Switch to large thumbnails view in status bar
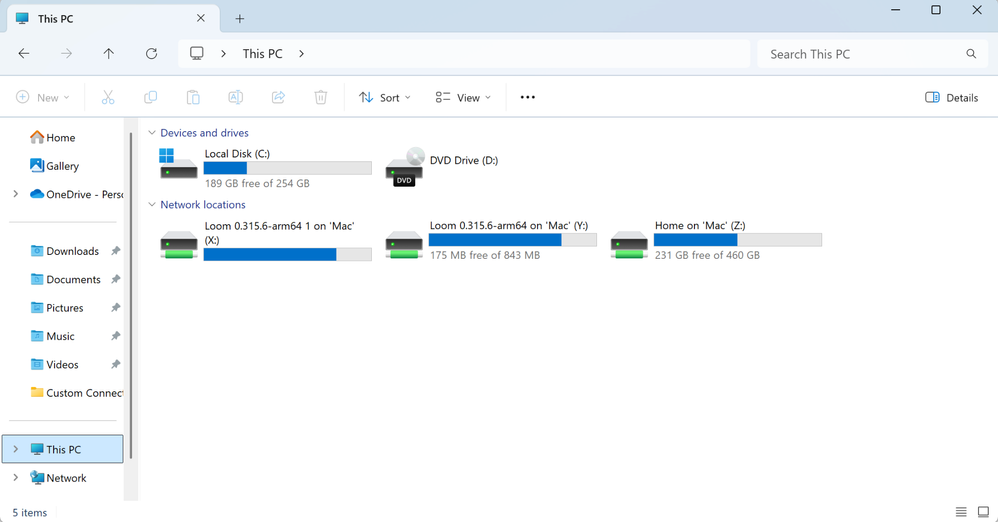 pyautogui.click(x=983, y=512)
